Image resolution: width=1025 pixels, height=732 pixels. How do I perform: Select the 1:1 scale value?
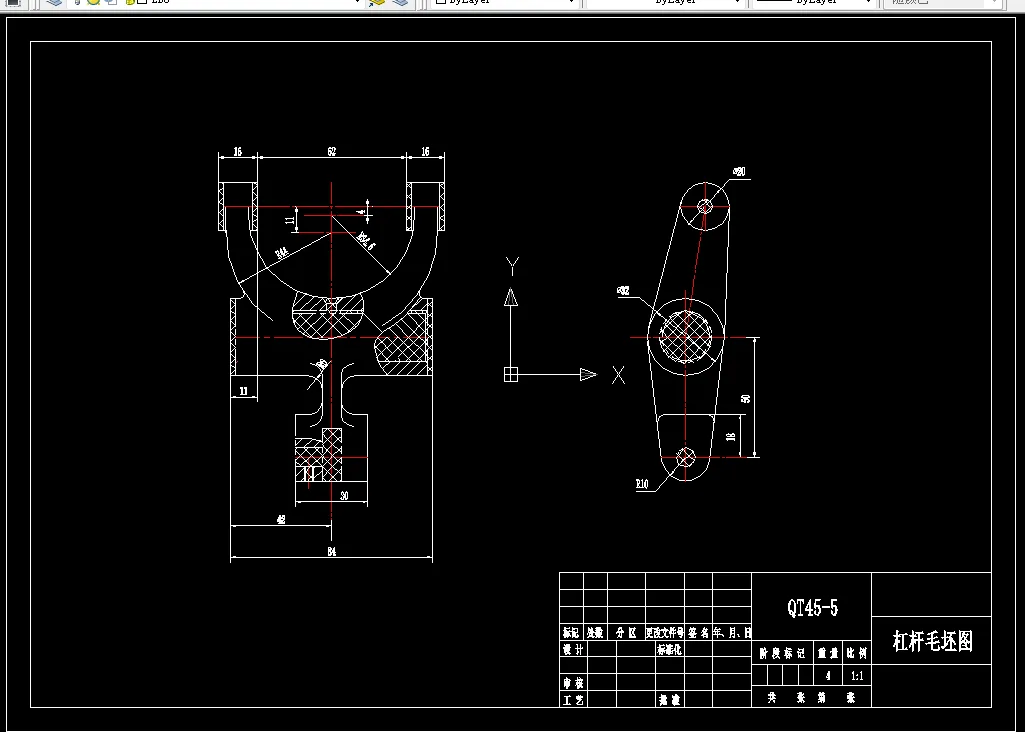pyautogui.click(x=857, y=676)
